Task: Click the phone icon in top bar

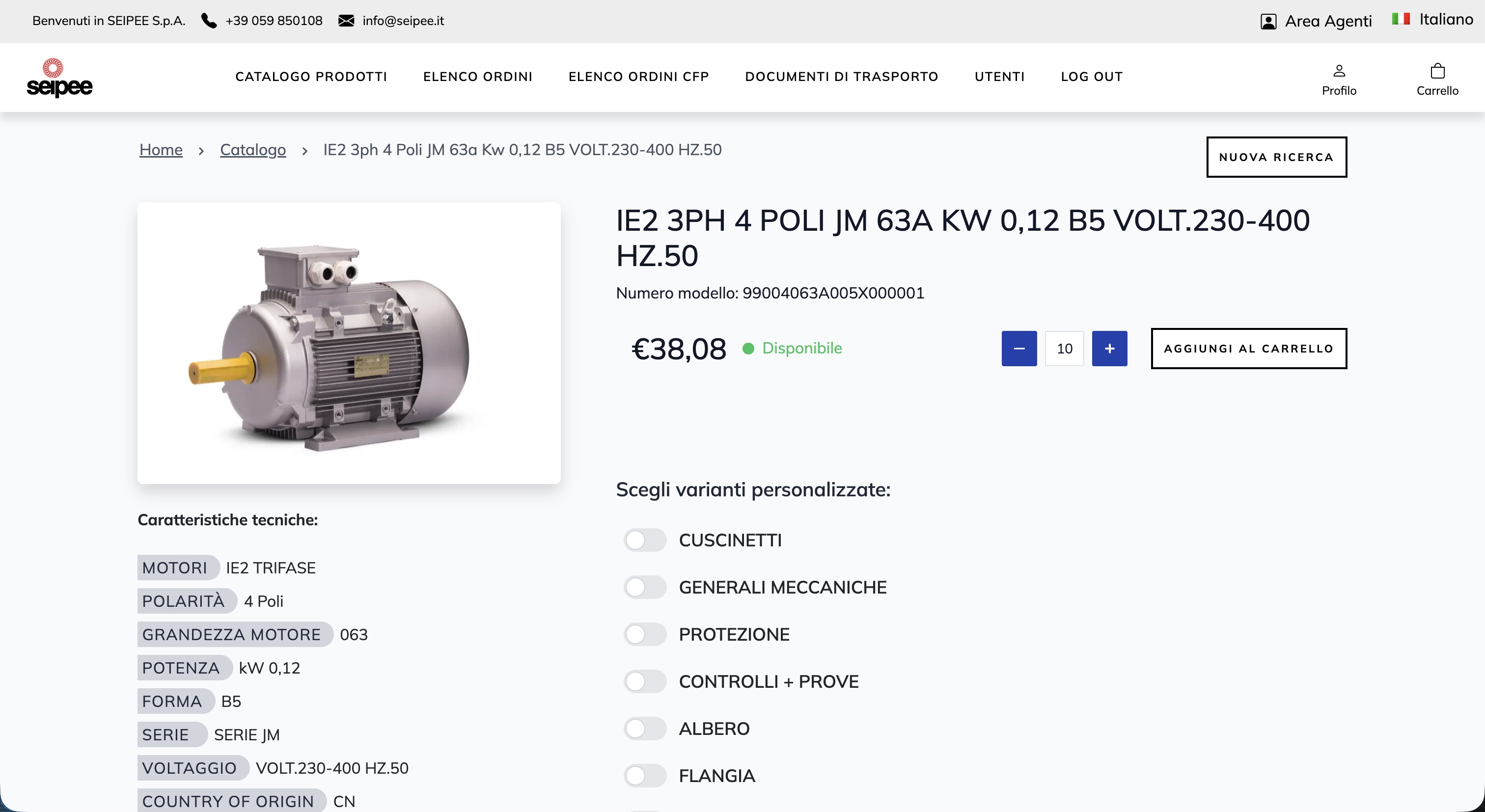Action: pos(209,21)
